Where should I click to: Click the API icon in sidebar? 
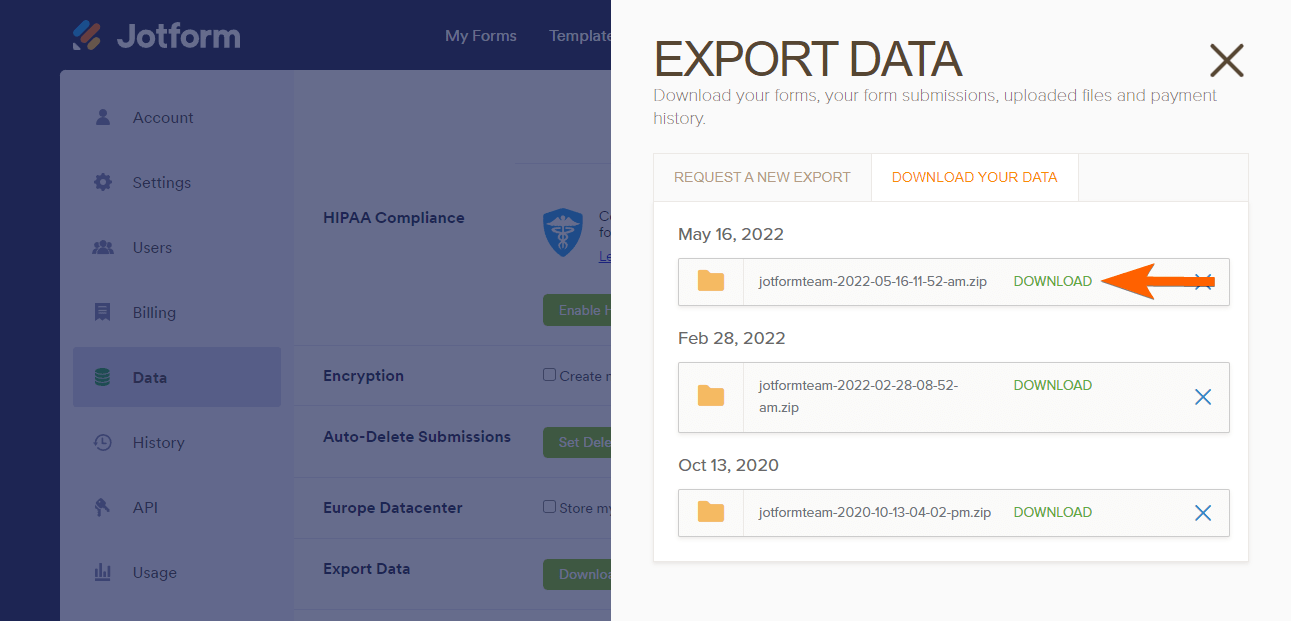(x=102, y=507)
